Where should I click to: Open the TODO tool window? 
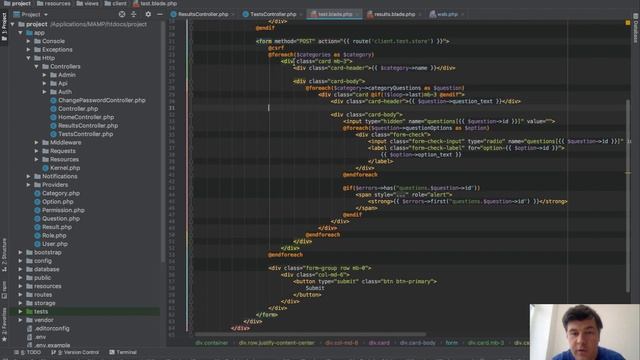click(28, 352)
